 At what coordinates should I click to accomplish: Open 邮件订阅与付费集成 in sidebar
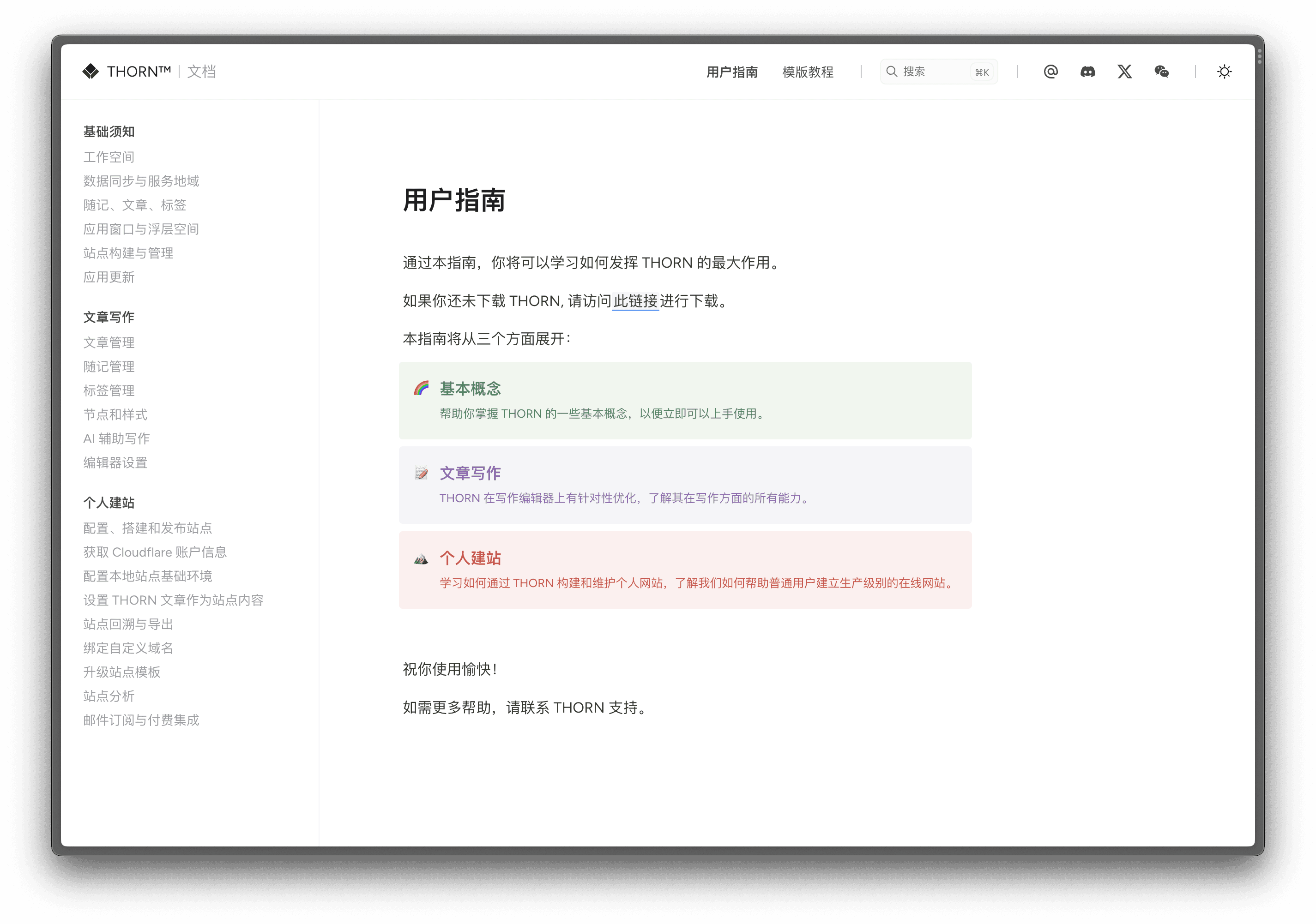[141, 720]
